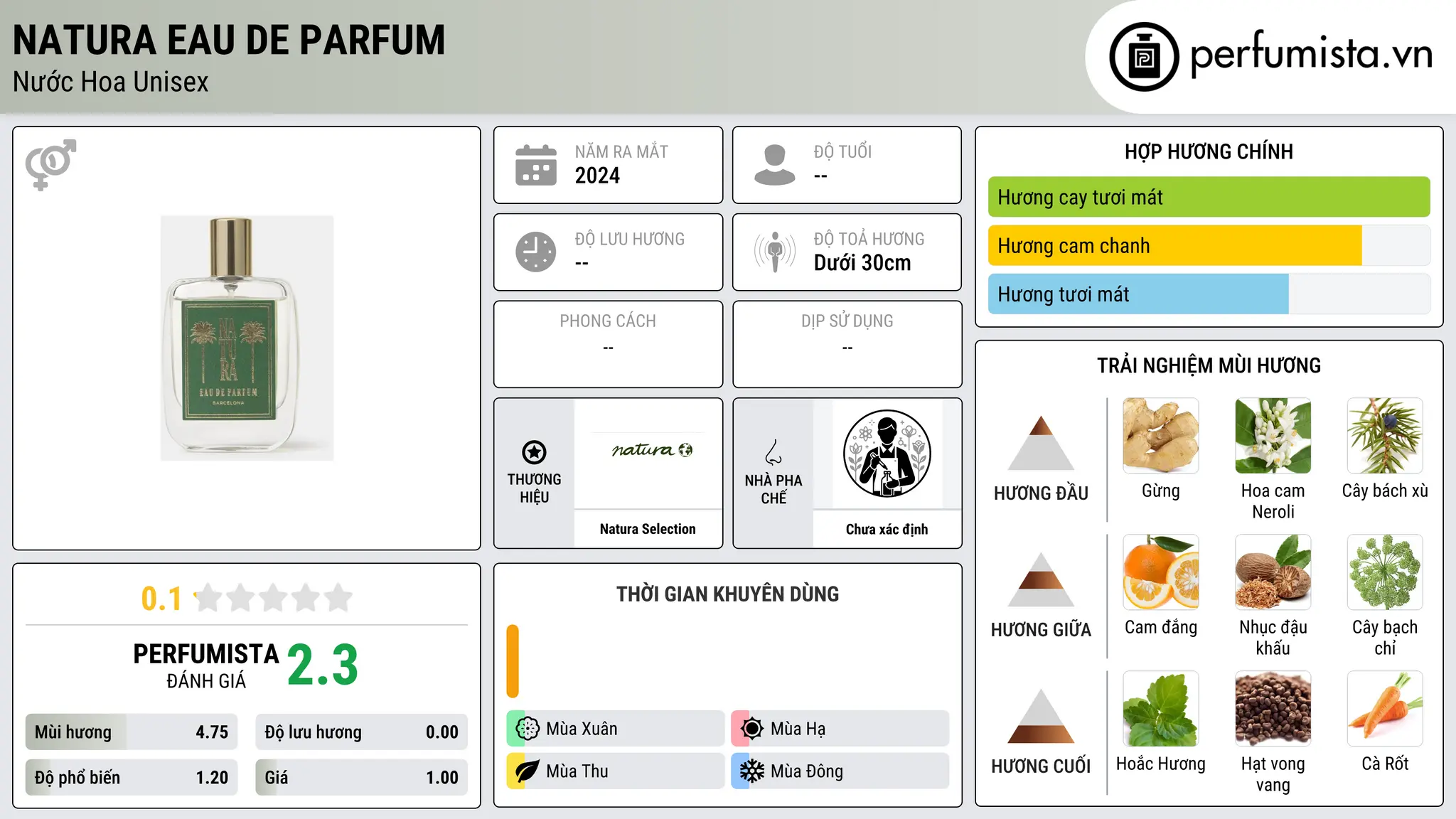Click the Hương cuối pyramid icon
Viewport: 1456px width, 819px height.
(x=1041, y=715)
